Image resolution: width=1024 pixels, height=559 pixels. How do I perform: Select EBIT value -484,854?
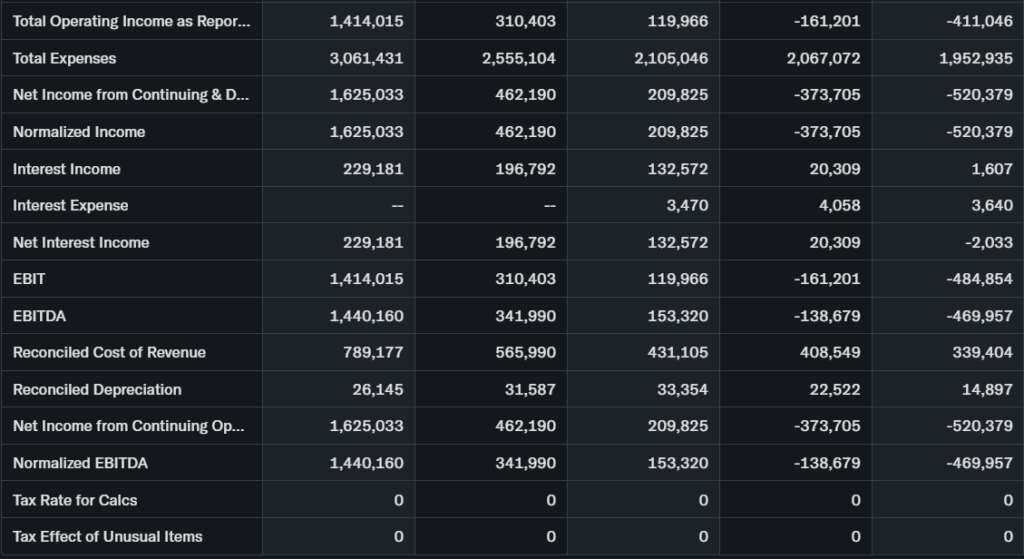979,279
